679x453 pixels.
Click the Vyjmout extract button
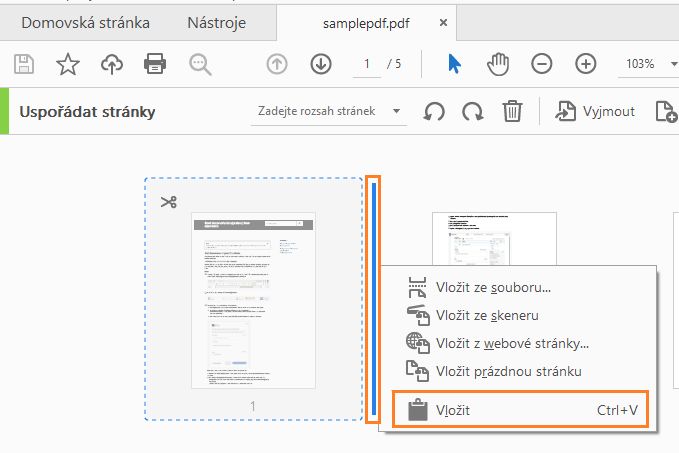595,111
